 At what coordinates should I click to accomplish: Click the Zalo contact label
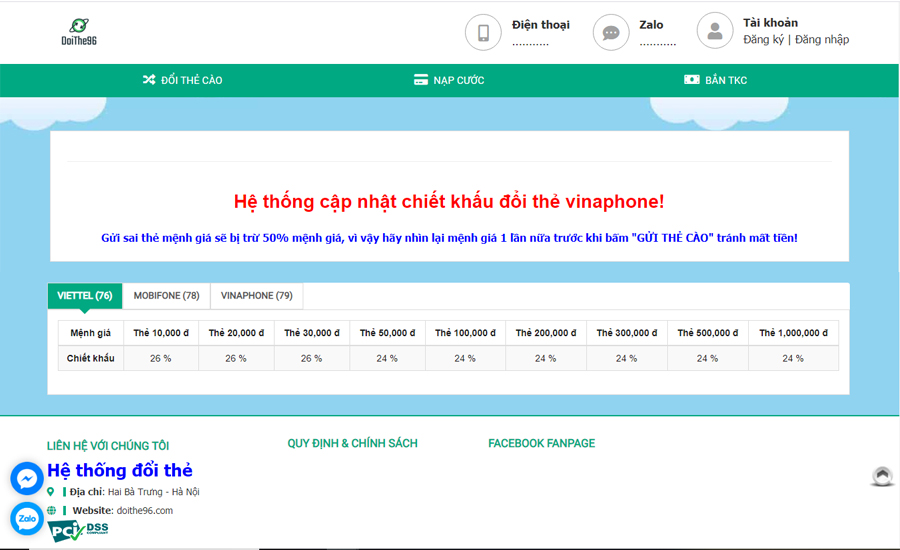click(x=651, y=25)
